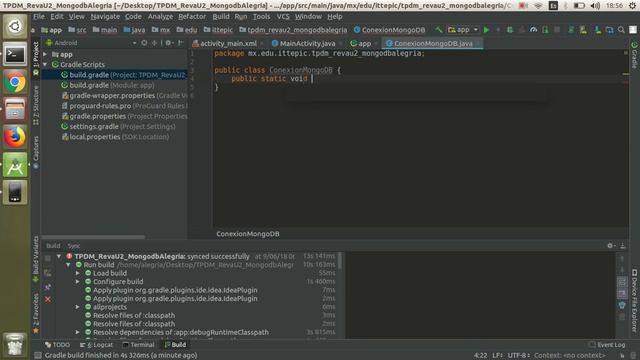Screen dimensions: 640x360
Task: Run the app with green play button
Action: [x=487, y=30]
